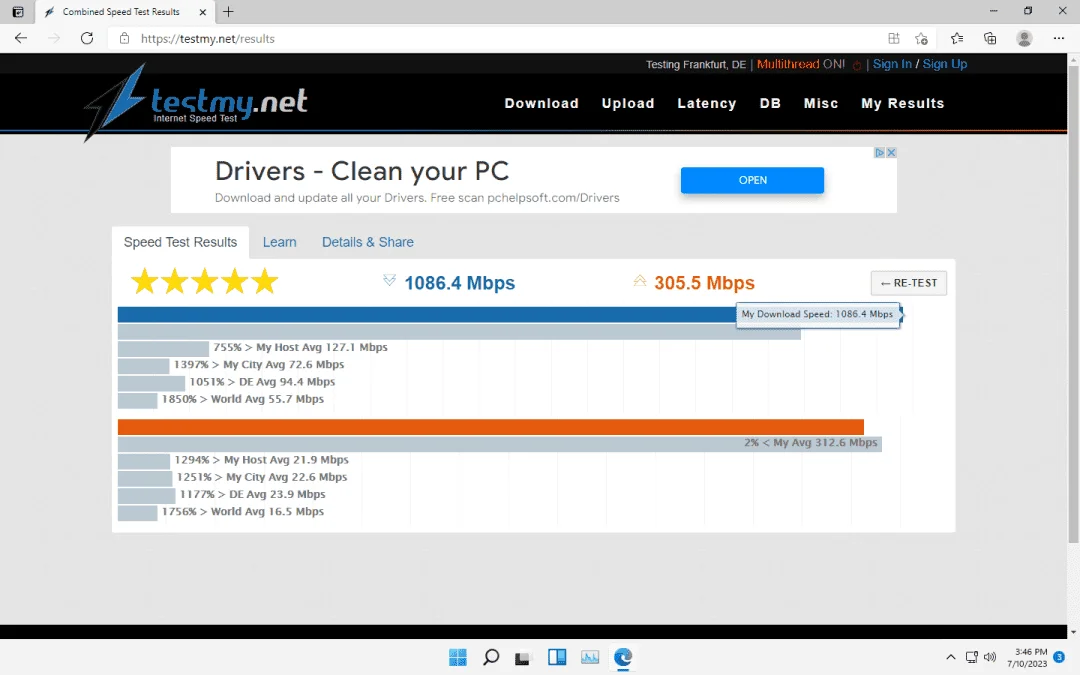The height and width of the screenshot is (675, 1080).
Task: Open taskbar Search magnifier
Action: click(x=490, y=657)
